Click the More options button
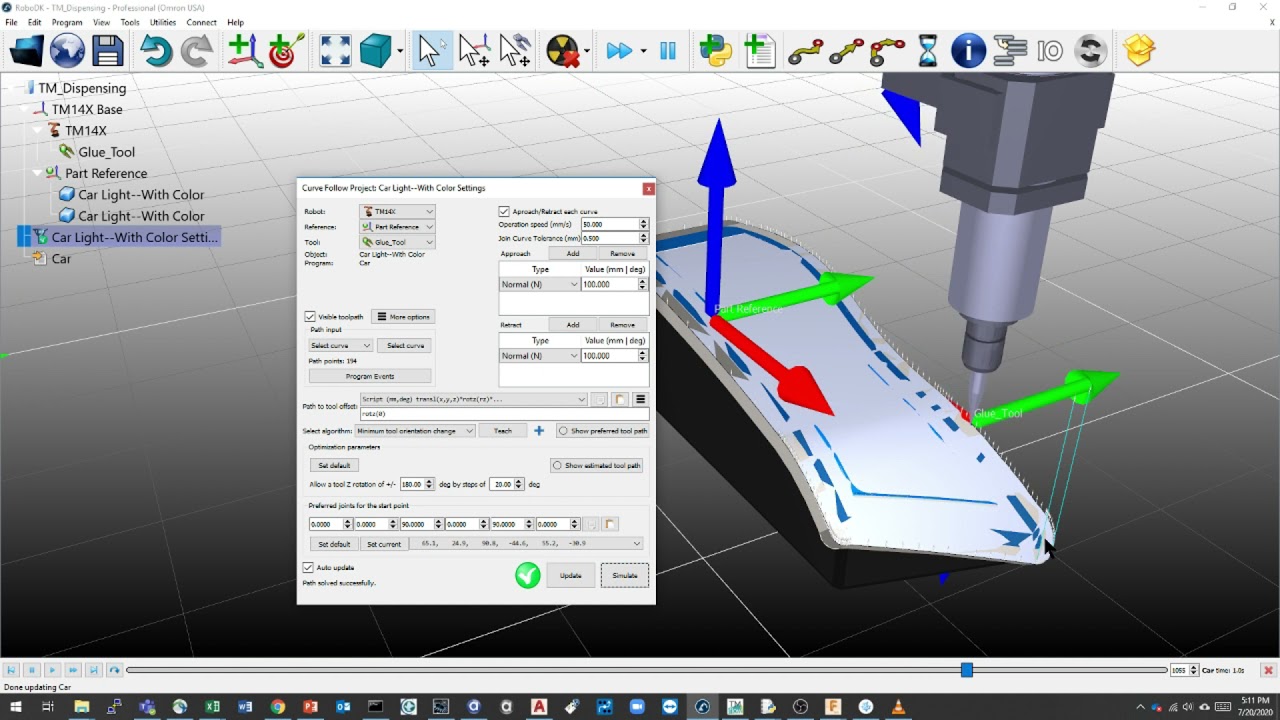This screenshot has height=720, width=1280. point(403,317)
